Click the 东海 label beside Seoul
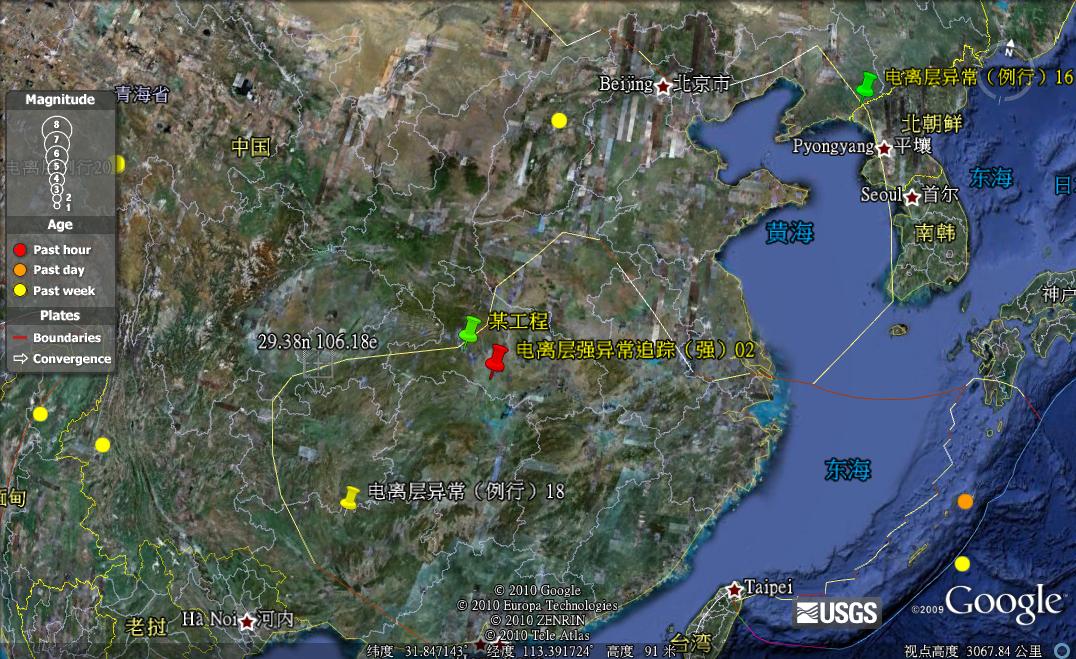Image resolution: width=1076 pixels, height=659 pixels. [x=991, y=178]
